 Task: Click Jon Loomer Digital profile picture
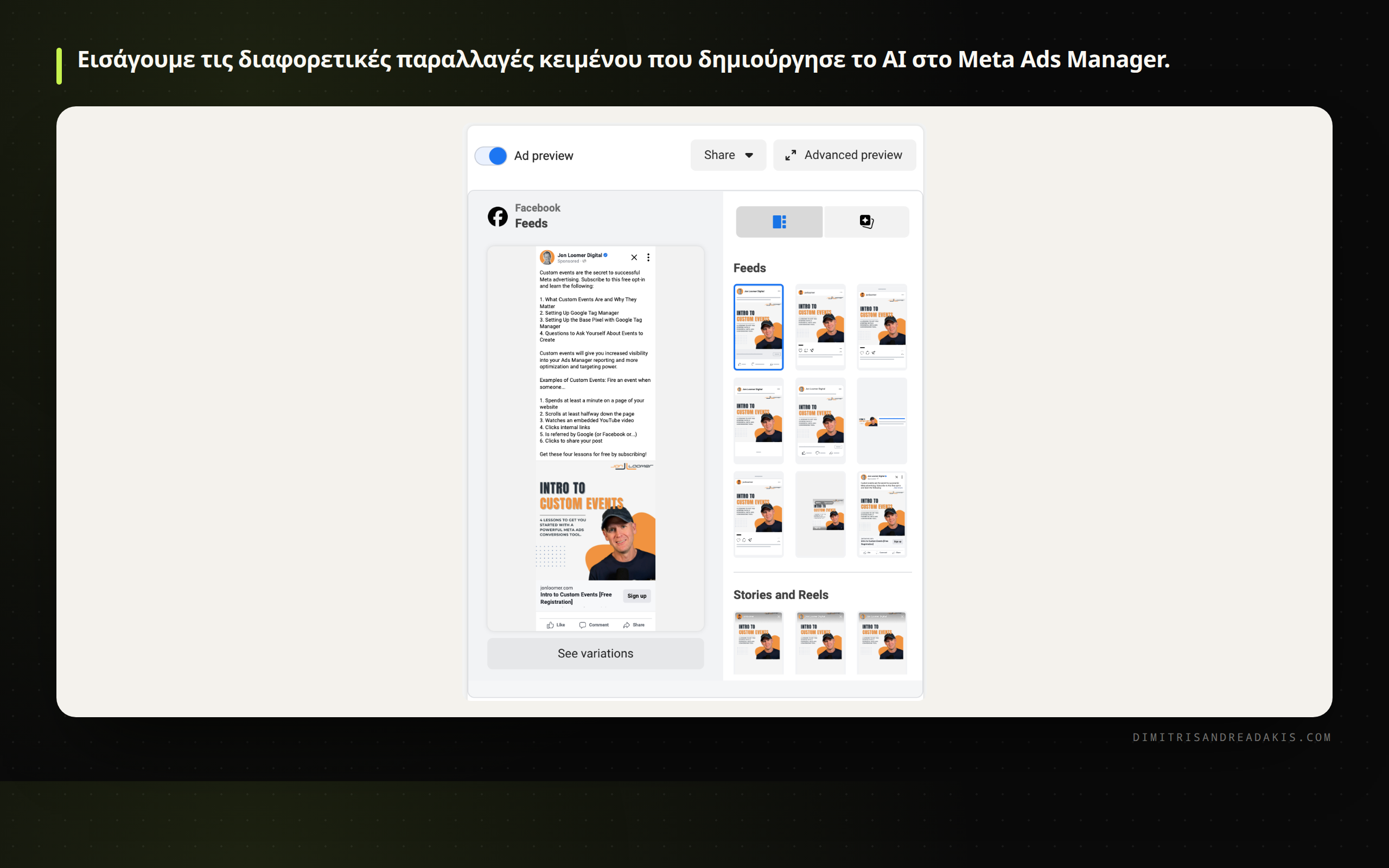pyautogui.click(x=547, y=257)
